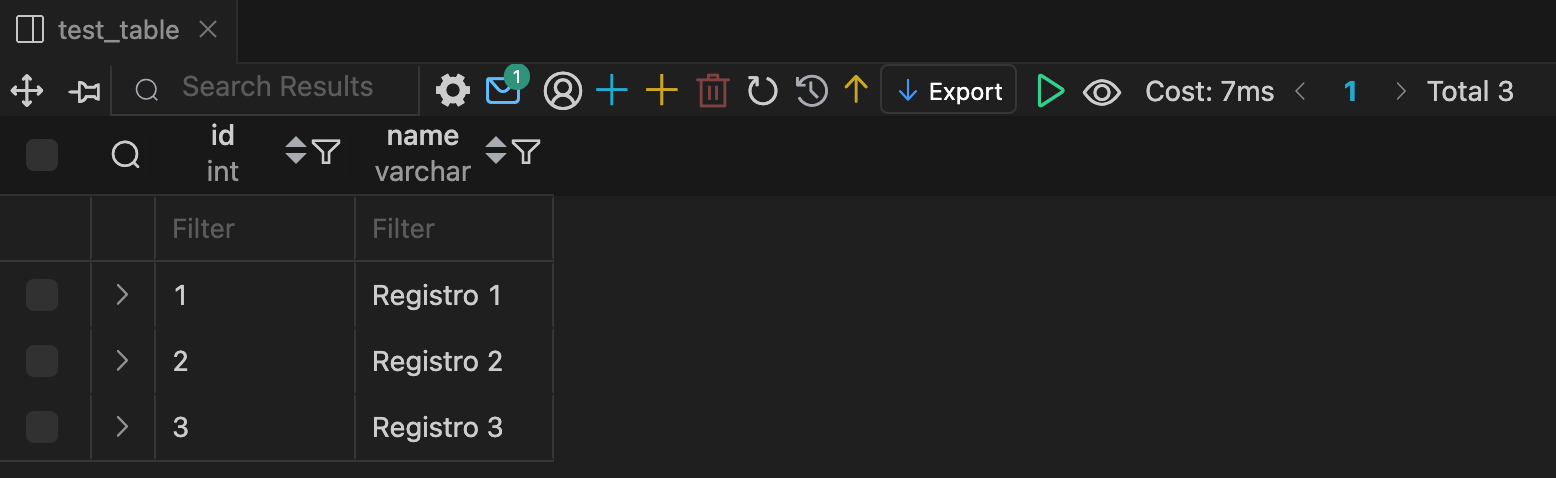Select the test_table tab
1556x478 pixels.
(x=118, y=30)
